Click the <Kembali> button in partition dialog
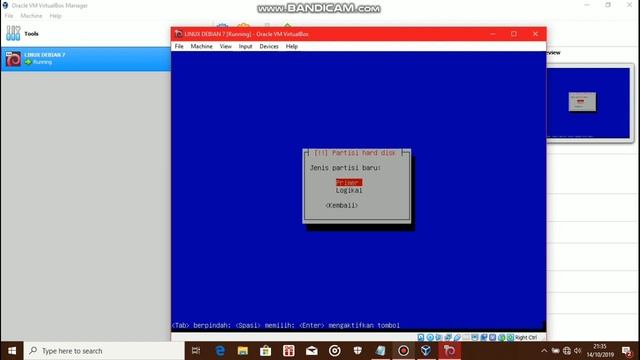640x360 pixels. pos(342,205)
